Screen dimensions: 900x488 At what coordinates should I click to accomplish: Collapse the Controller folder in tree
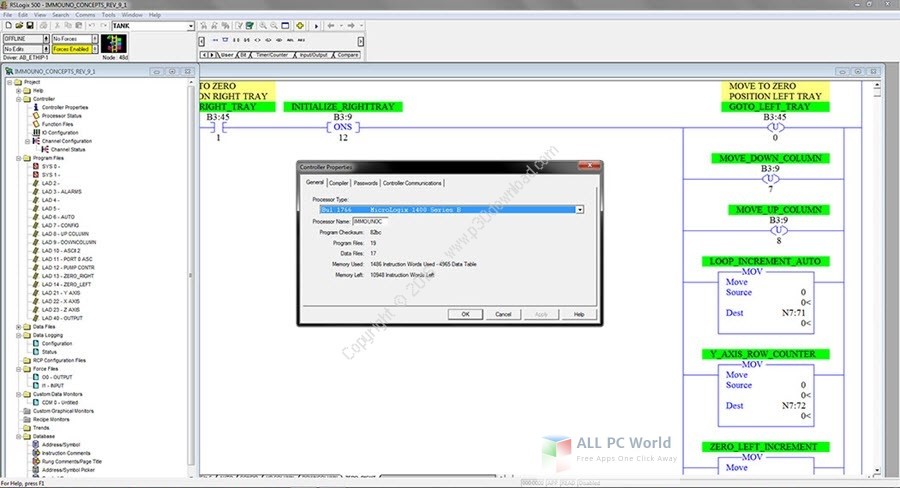click(x=18, y=99)
